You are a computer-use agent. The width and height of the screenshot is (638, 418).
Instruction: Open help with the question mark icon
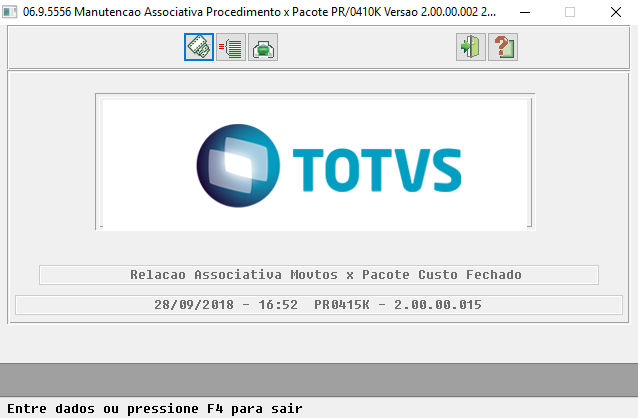pos(503,47)
